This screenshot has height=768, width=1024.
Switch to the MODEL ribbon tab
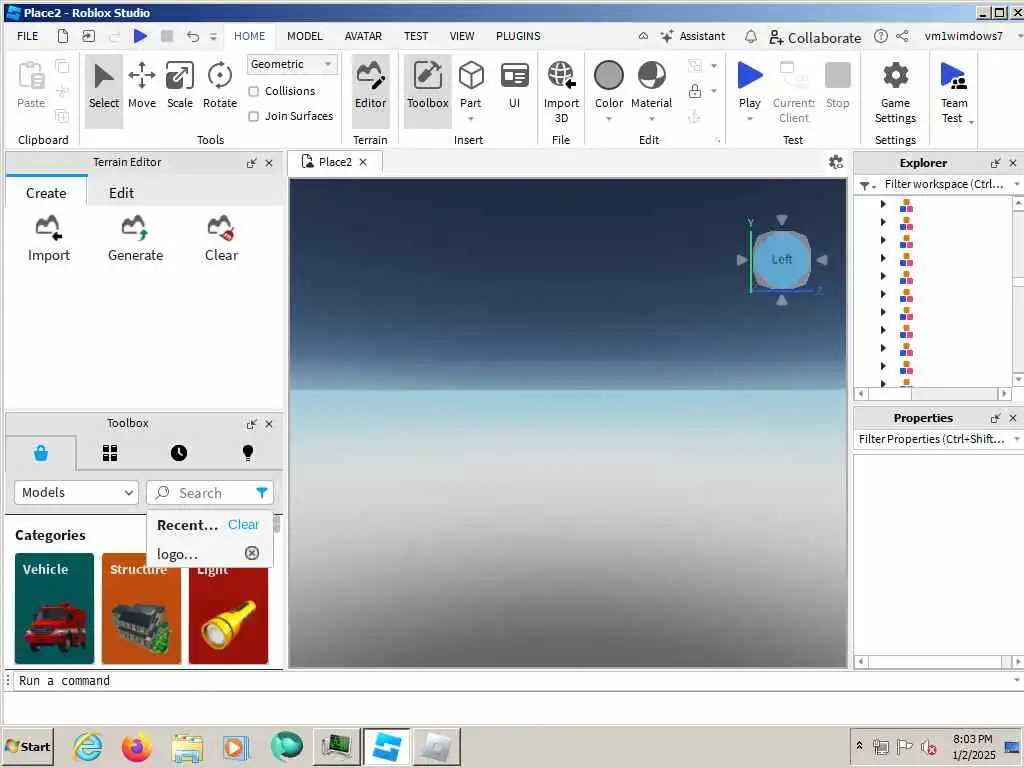(304, 36)
